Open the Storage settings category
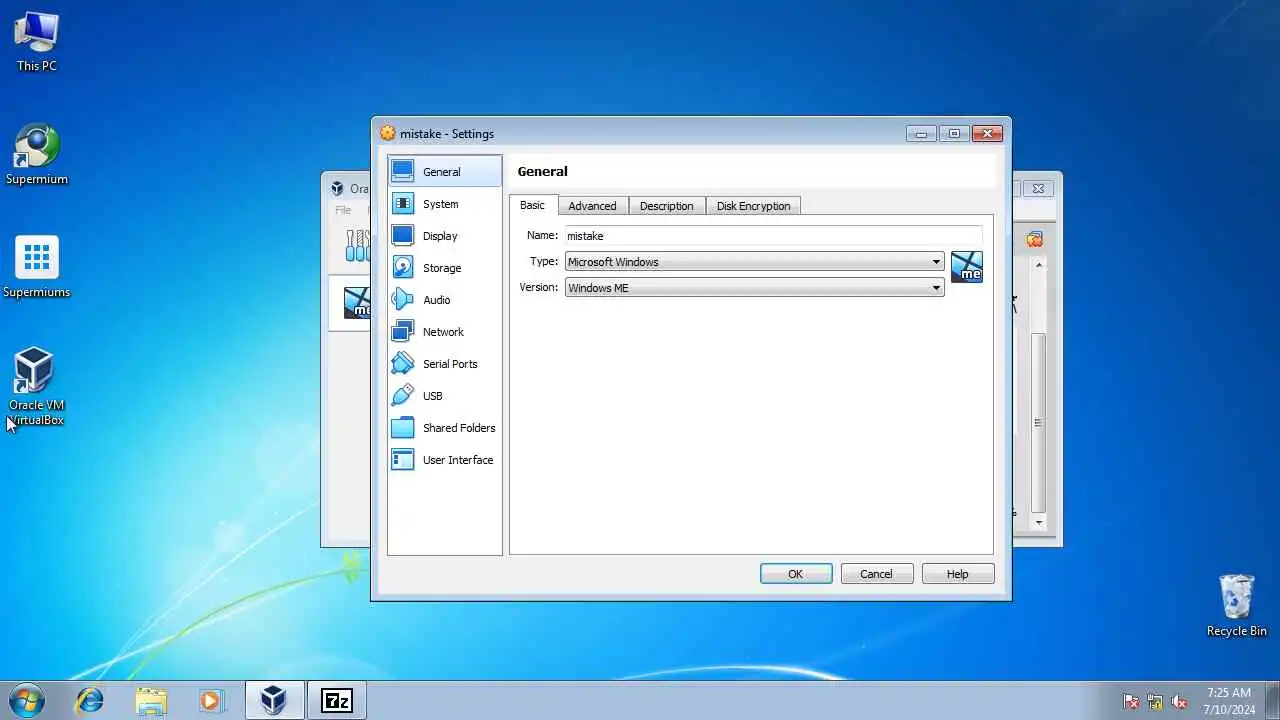Image resolution: width=1280 pixels, height=720 pixels. [x=445, y=268]
